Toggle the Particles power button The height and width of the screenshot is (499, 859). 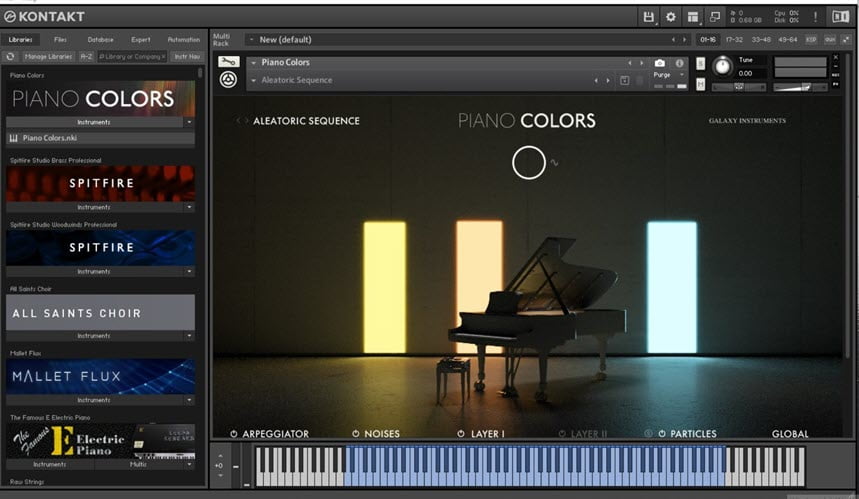coord(662,434)
